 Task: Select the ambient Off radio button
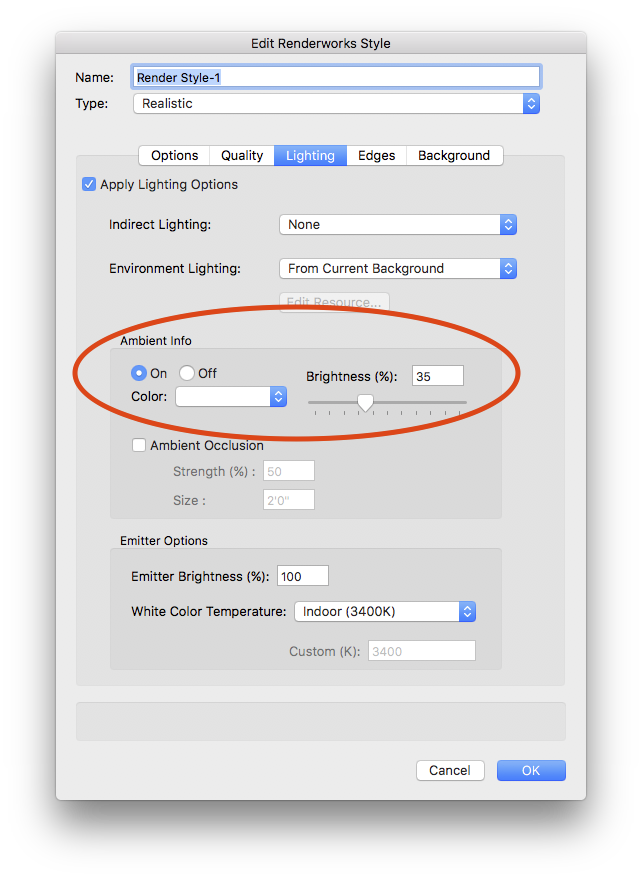click(x=187, y=373)
